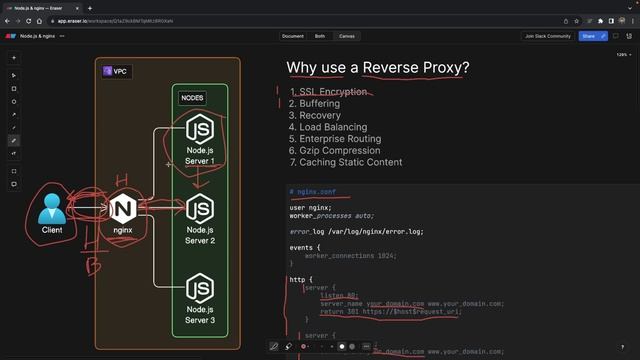Image resolution: width=640 pixels, height=360 pixels.
Task: Click the browser home icon
Action: [x=40, y=21]
